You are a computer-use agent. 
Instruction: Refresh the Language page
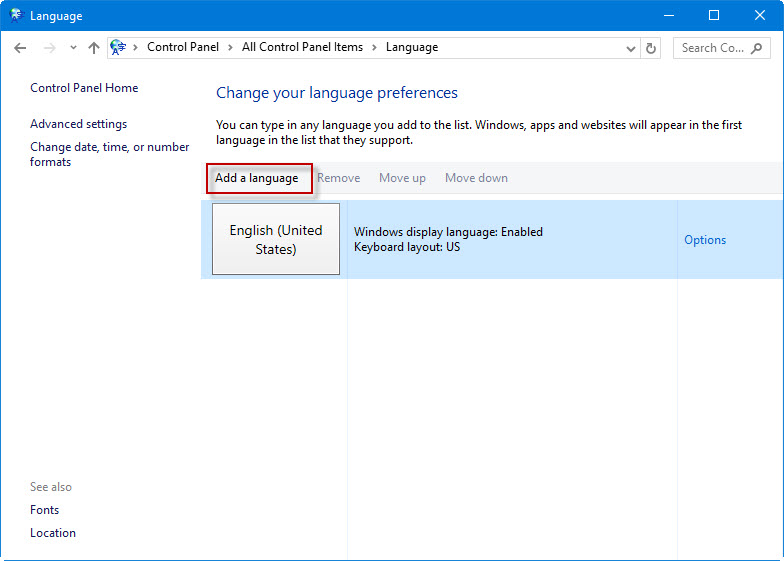click(650, 48)
